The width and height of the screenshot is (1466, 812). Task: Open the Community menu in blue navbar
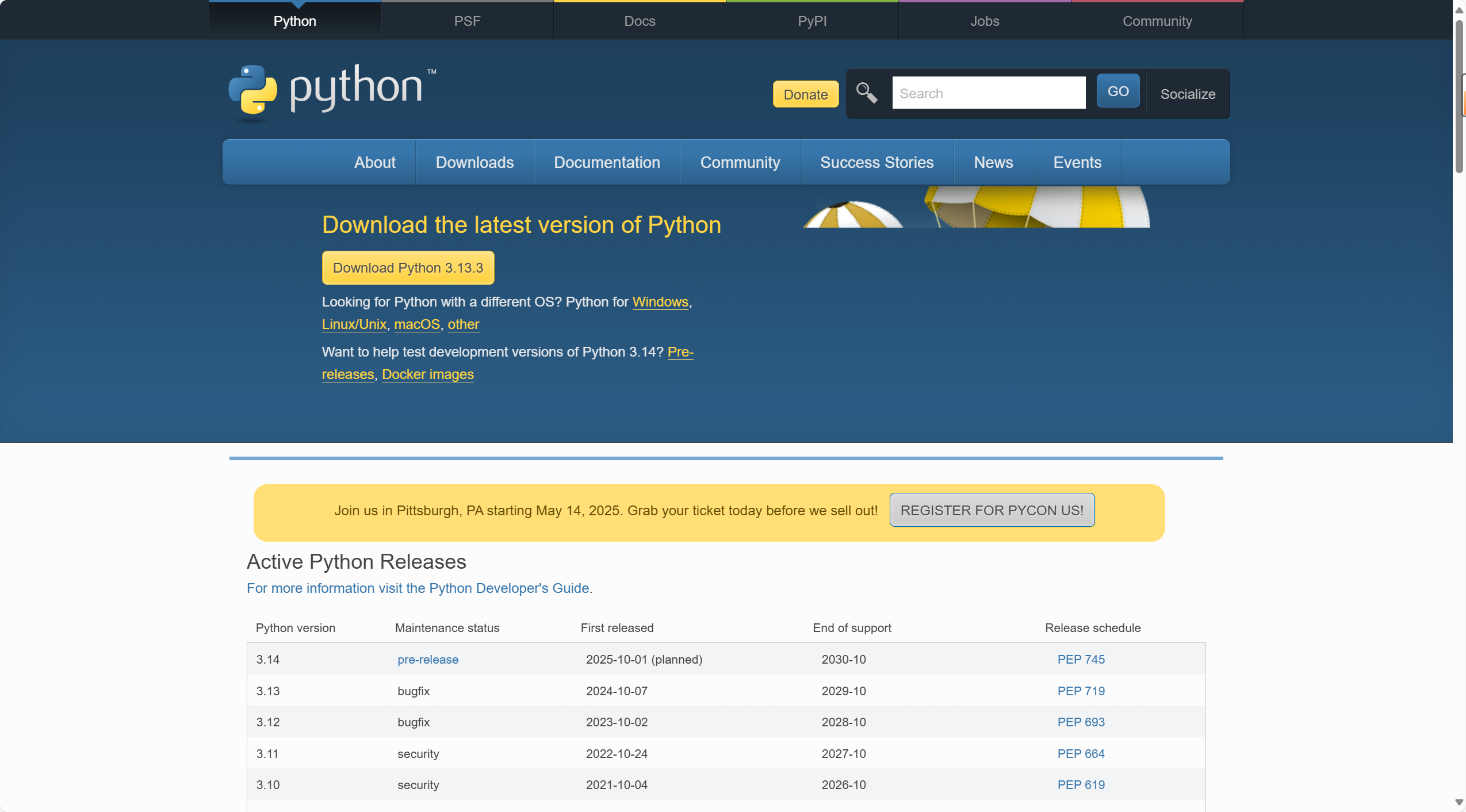point(740,163)
